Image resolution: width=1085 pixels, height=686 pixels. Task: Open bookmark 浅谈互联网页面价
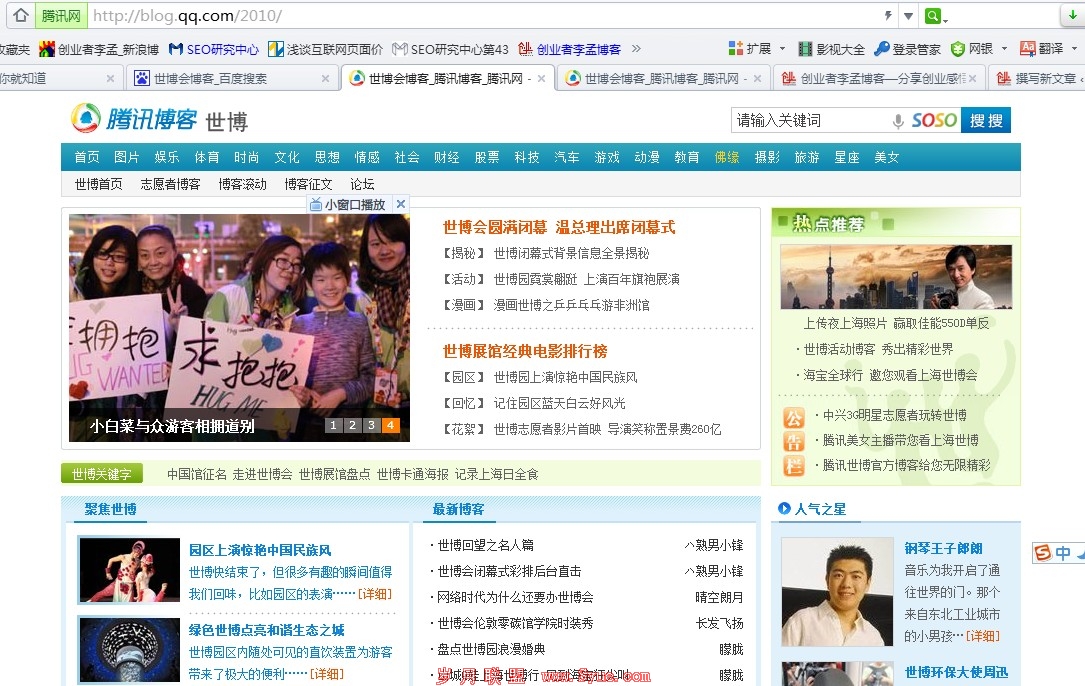point(325,49)
